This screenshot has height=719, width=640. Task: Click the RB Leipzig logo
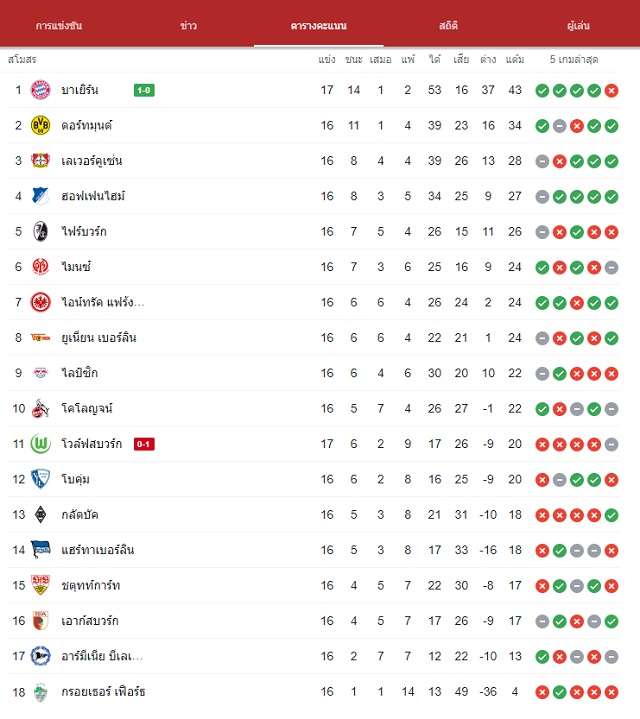(40, 373)
